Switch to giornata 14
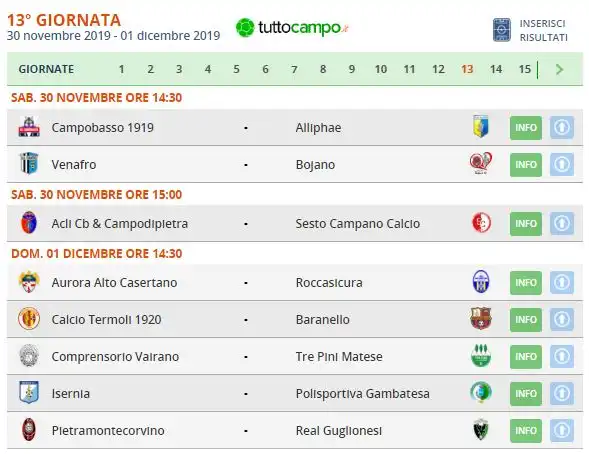 (x=496, y=69)
